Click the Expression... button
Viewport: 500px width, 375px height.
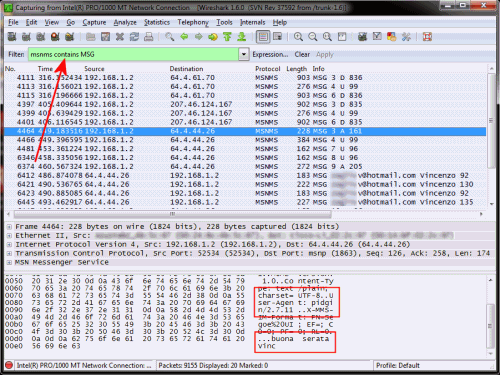pos(270,54)
